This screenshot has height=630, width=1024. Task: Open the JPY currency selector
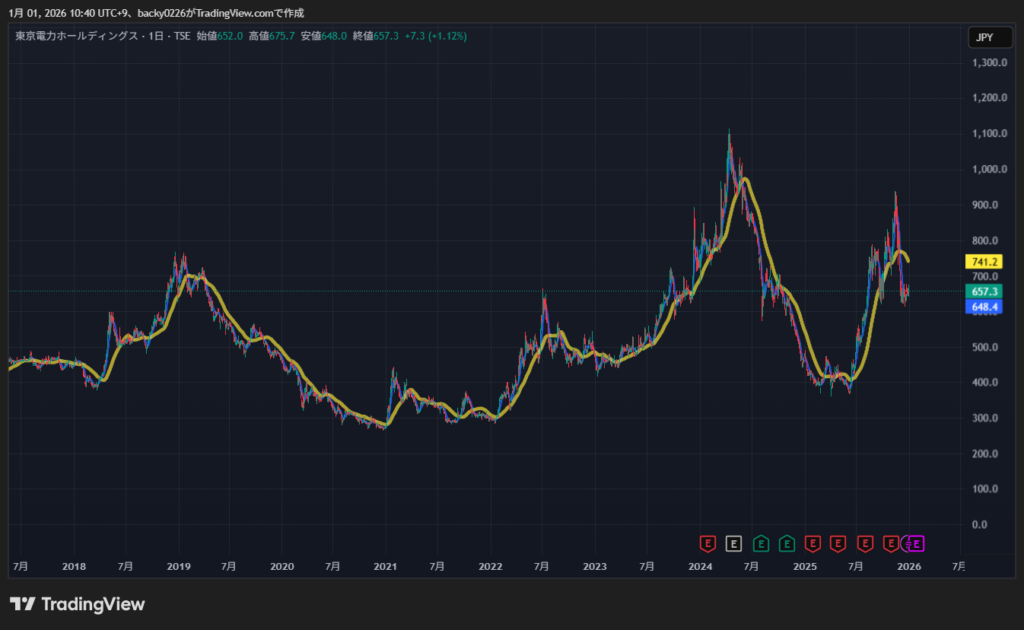983,38
